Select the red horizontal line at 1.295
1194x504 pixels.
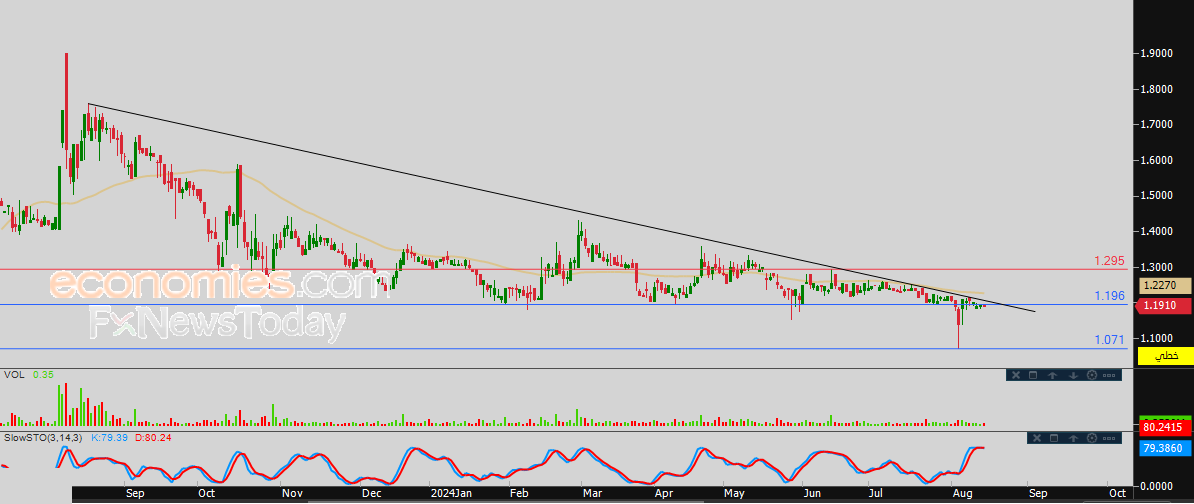point(563,270)
